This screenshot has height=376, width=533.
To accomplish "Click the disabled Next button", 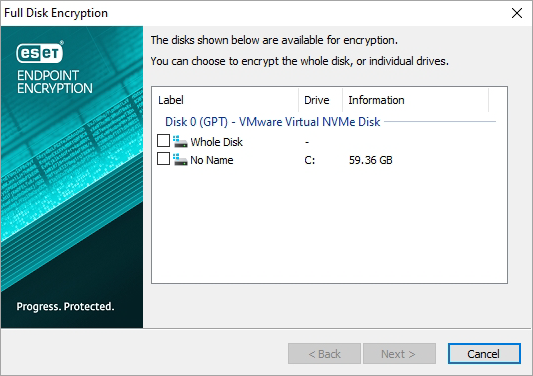I will click(399, 354).
